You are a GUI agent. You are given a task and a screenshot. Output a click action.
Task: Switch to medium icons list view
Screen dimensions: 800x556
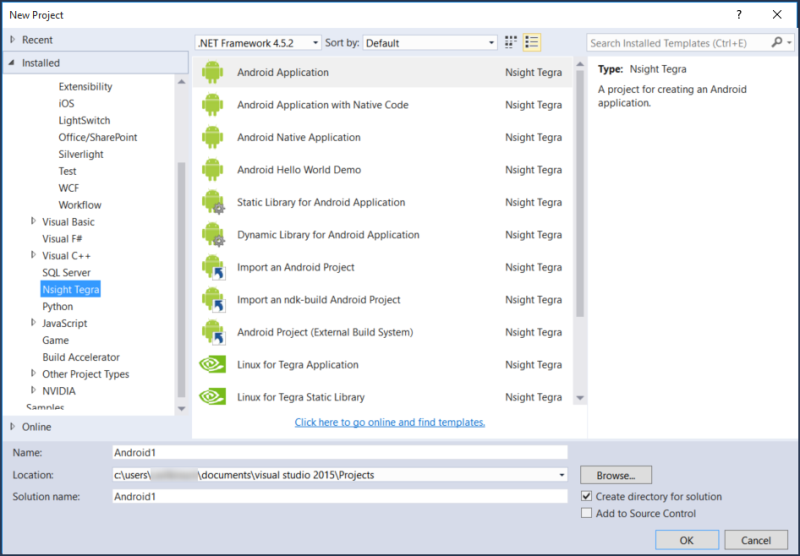[x=532, y=42]
